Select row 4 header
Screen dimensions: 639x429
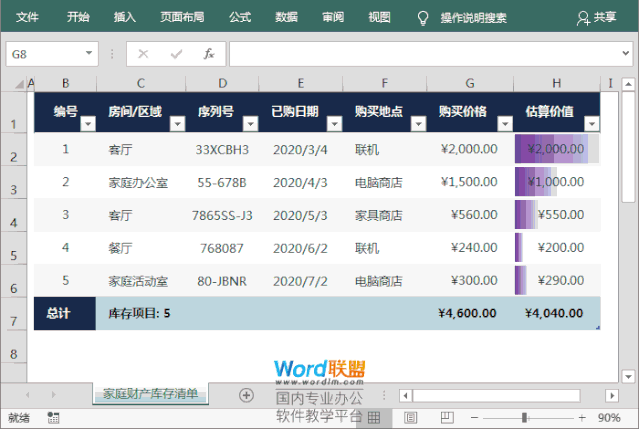14,215
